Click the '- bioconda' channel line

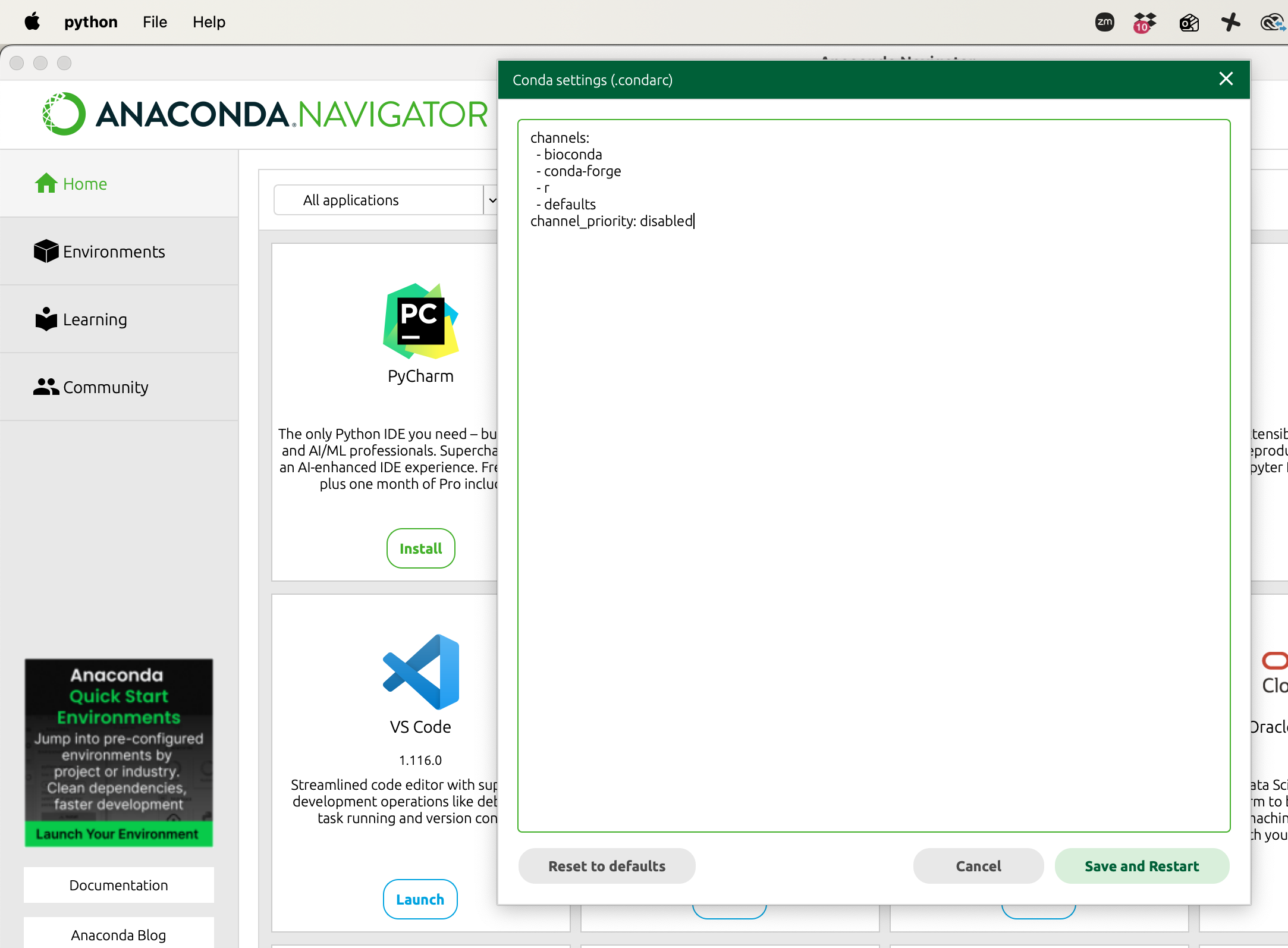click(569, 155)
